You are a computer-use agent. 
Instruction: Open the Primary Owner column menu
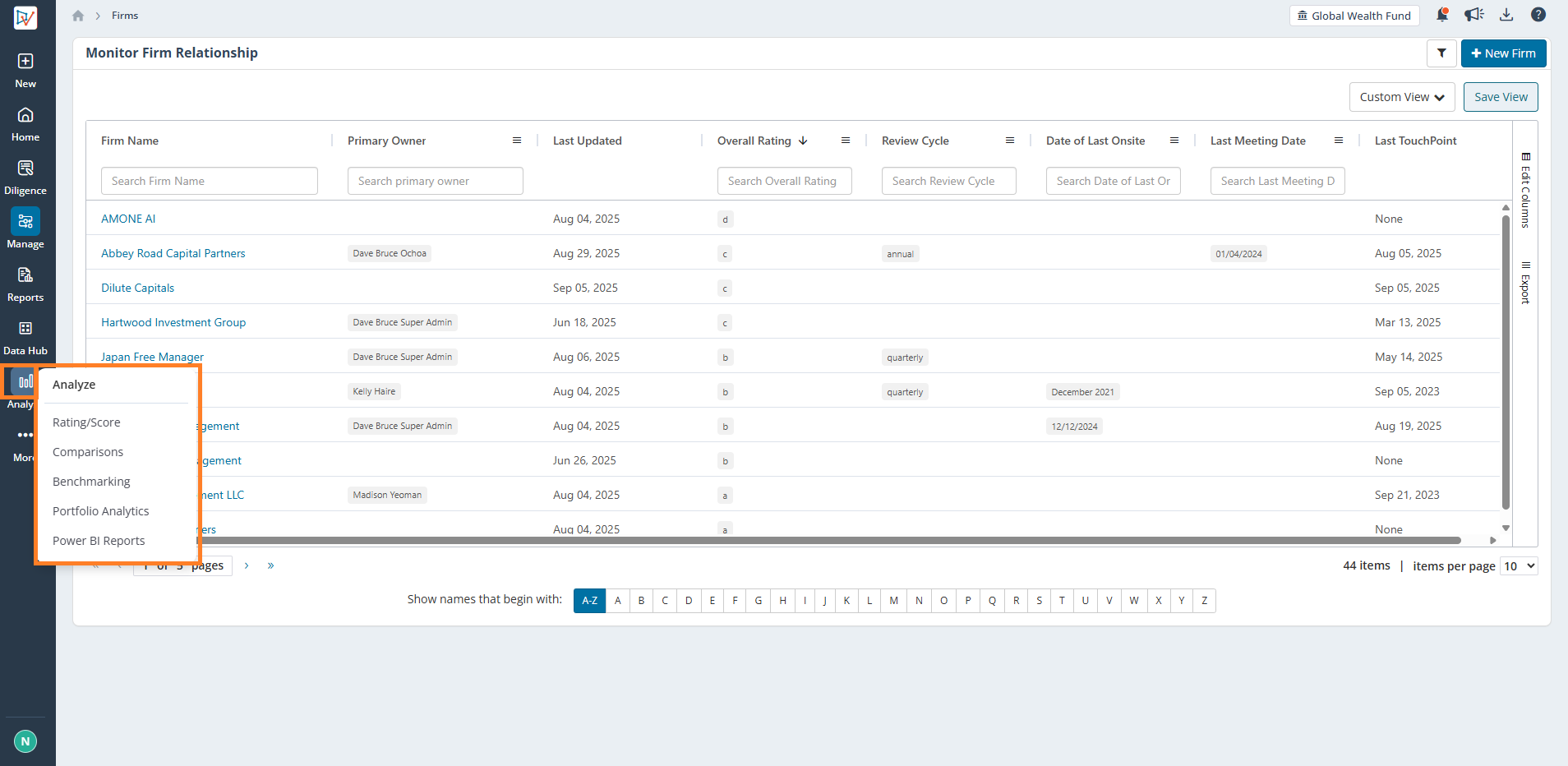(517, 141)
